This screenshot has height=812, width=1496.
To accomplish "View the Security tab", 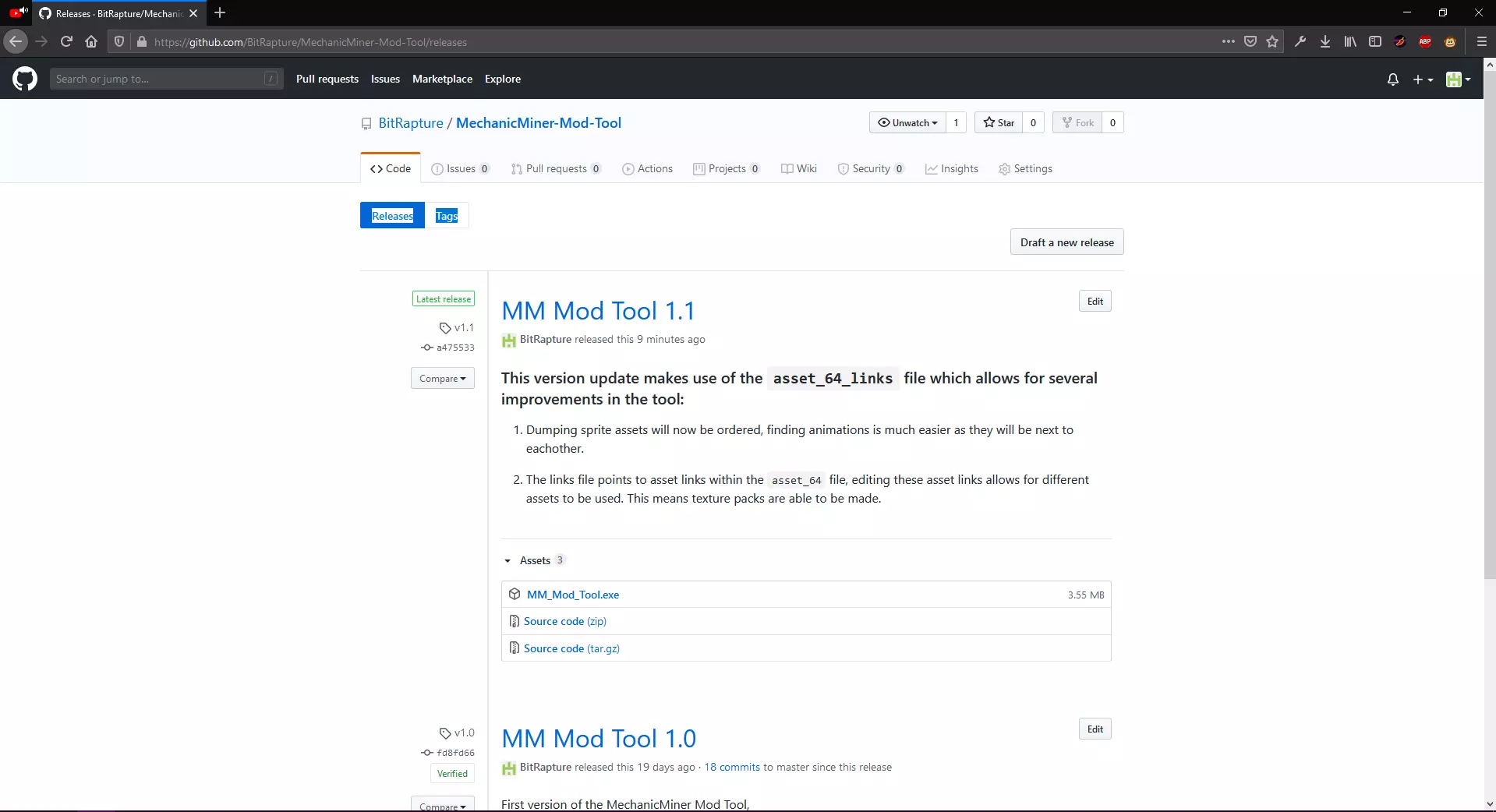I will coord(871,168).
